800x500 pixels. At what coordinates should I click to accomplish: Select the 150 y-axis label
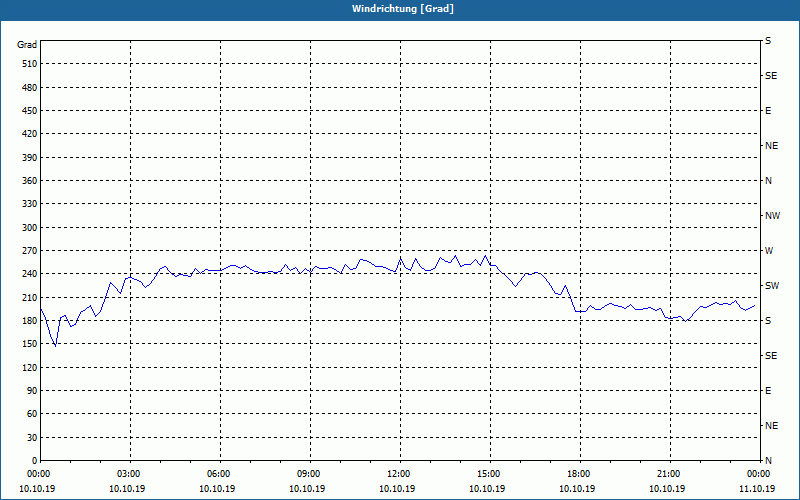30,343
